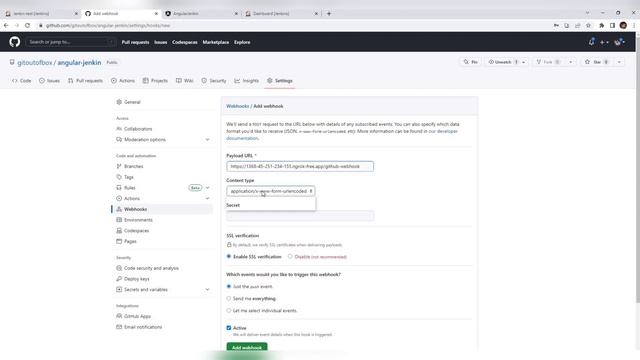The height and width of the screenshot is (360, 640).
Task: Open the Content type dropdown
Action: (271, 191)
